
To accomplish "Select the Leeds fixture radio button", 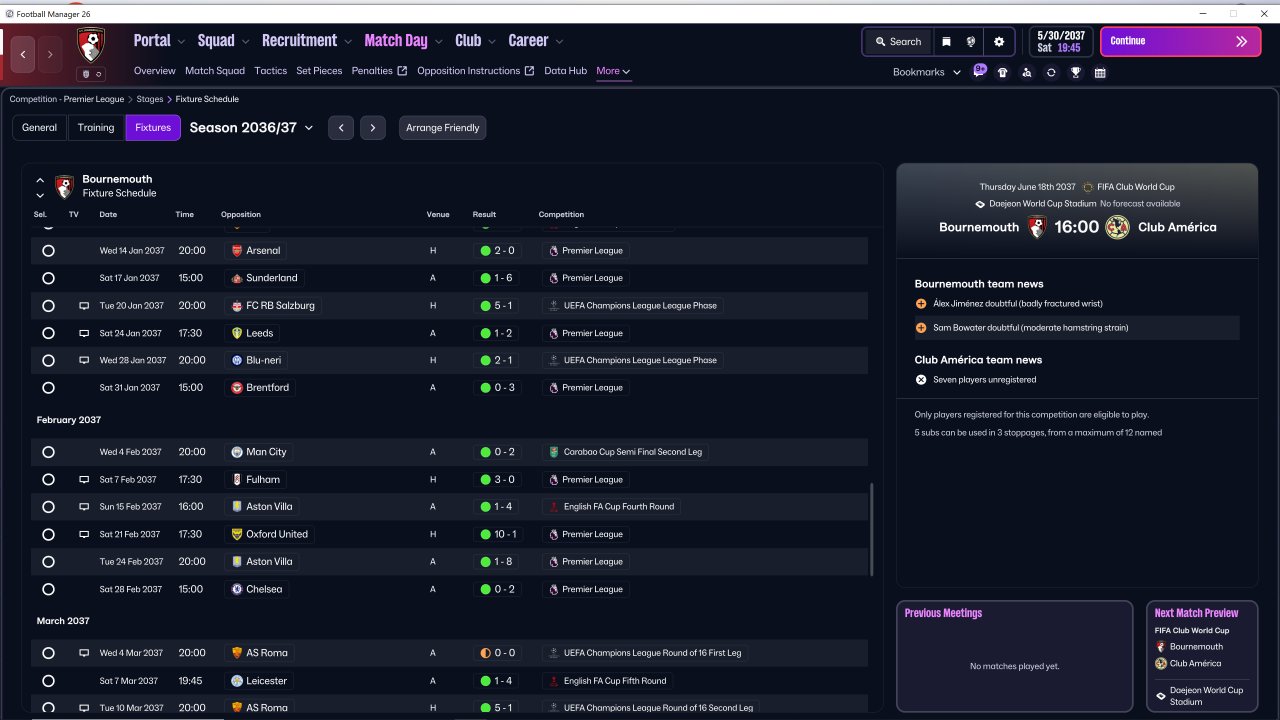I will [48, 333].
